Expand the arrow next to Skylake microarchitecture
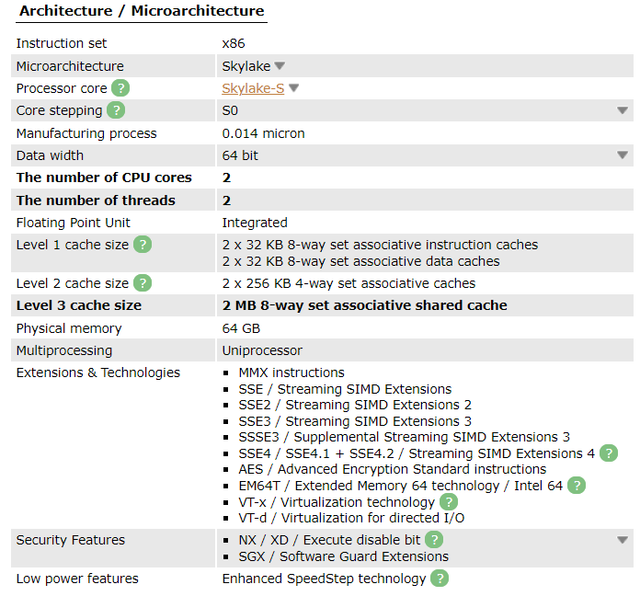 [280, 66]
